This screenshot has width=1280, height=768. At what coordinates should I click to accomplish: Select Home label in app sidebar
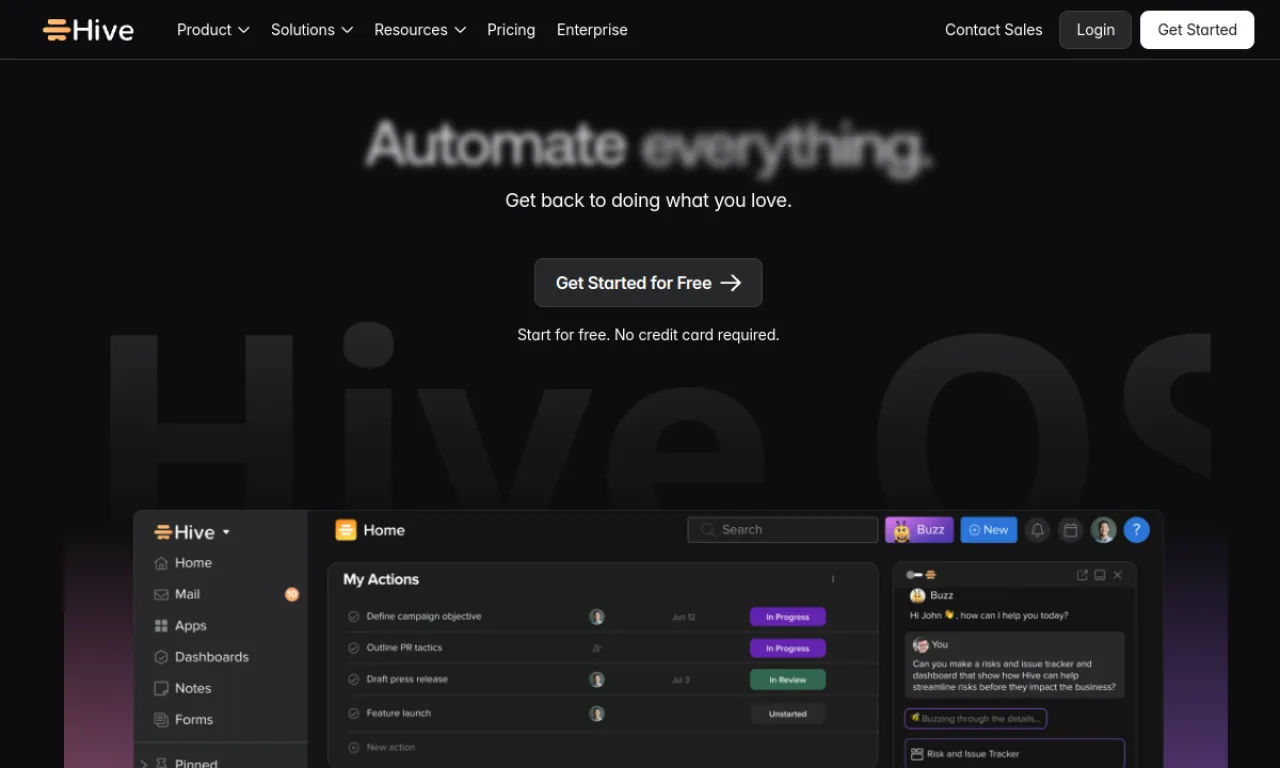pos(193,563)
